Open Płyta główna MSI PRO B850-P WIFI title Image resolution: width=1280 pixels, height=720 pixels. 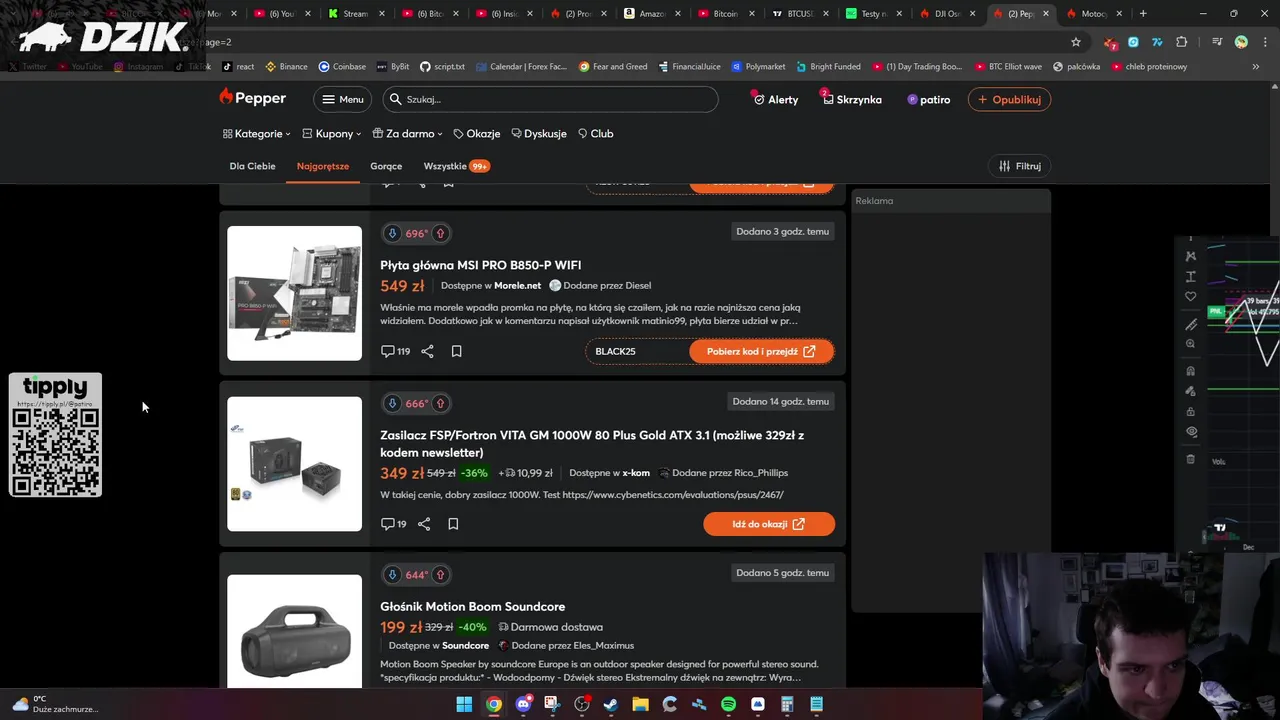pyautogui.click(x=480, y=265)
